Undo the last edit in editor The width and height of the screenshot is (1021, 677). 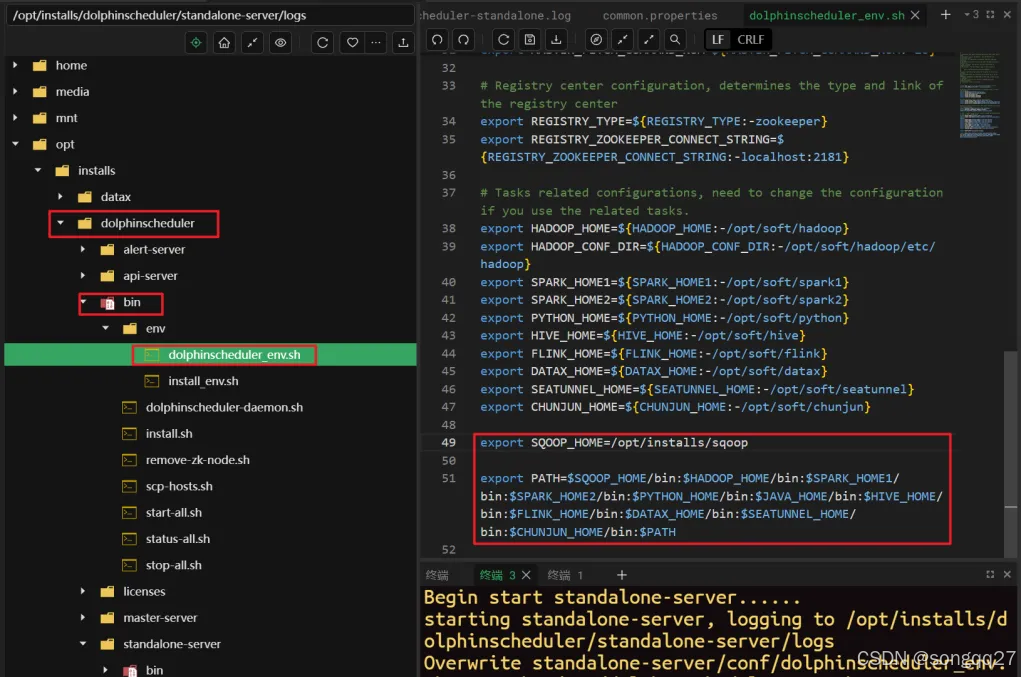pyautogui.click(x=437, y=40)
